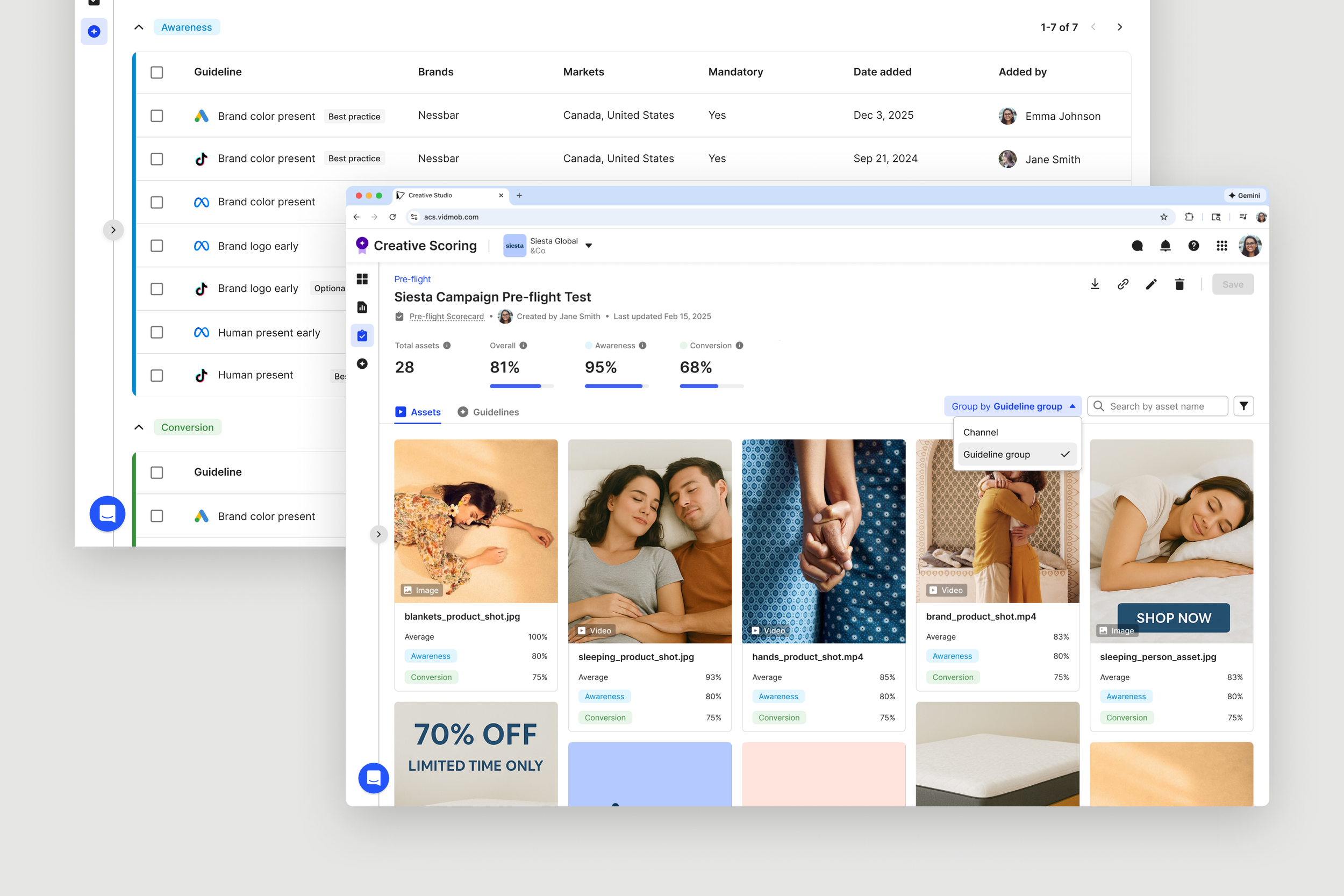Open the notifications bell
1344x896 pixels.
click(x=1165, y=246)
